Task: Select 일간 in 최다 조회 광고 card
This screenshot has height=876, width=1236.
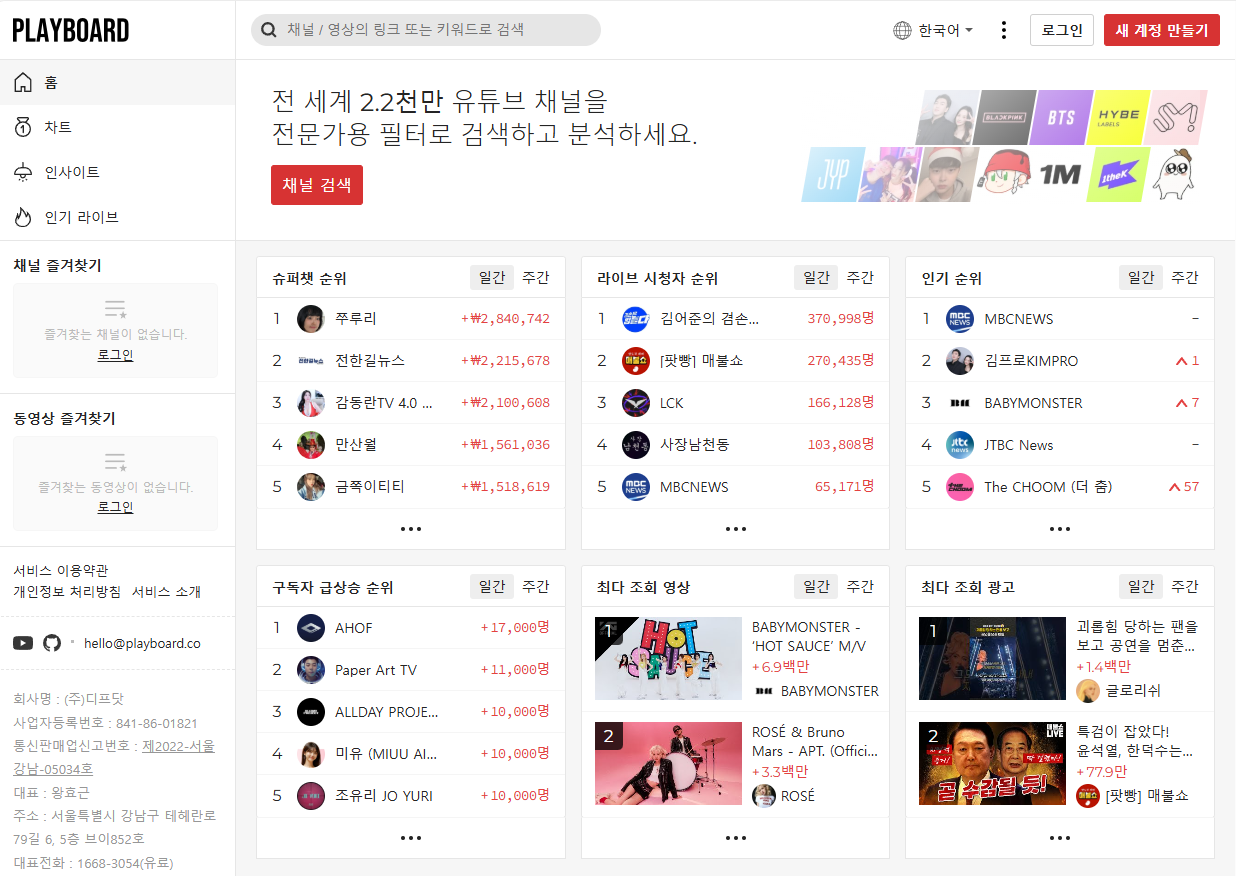Action: coord(1141,587)
